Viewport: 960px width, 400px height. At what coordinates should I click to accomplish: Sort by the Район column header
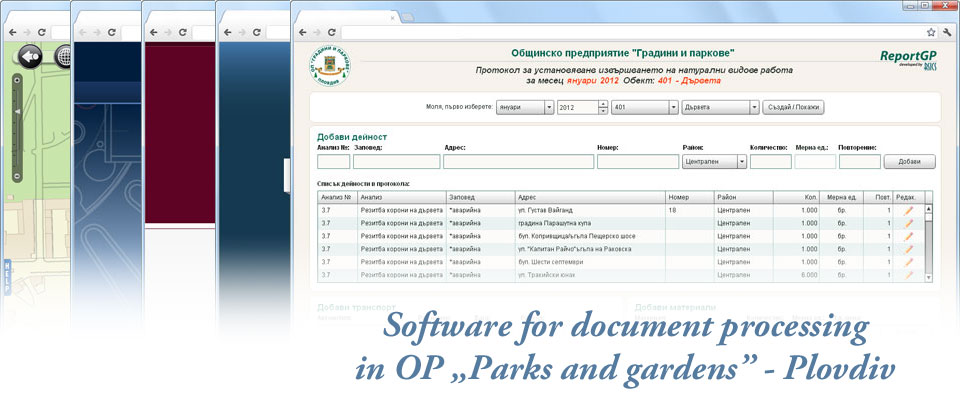coord(743,197)
